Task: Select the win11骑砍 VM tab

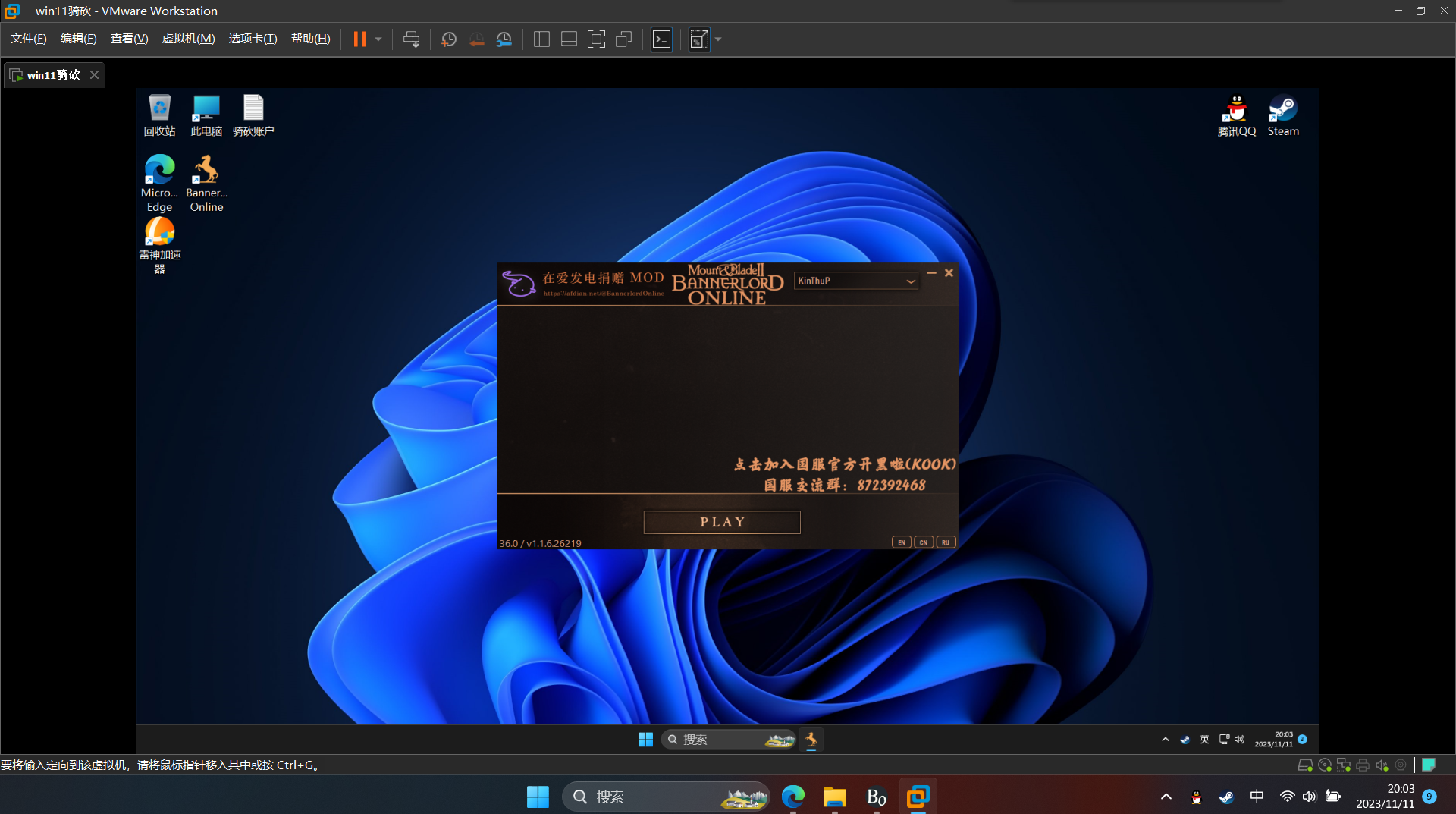Action: [x=53, y=75]
